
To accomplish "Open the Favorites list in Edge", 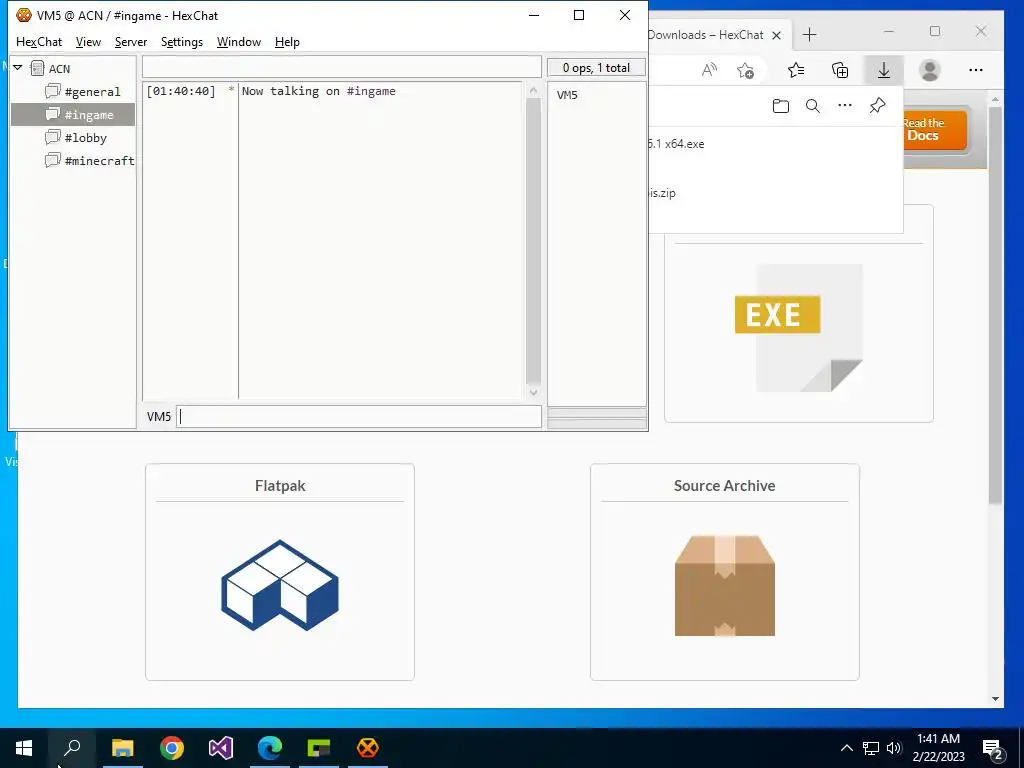I will [x=796, y=70].
